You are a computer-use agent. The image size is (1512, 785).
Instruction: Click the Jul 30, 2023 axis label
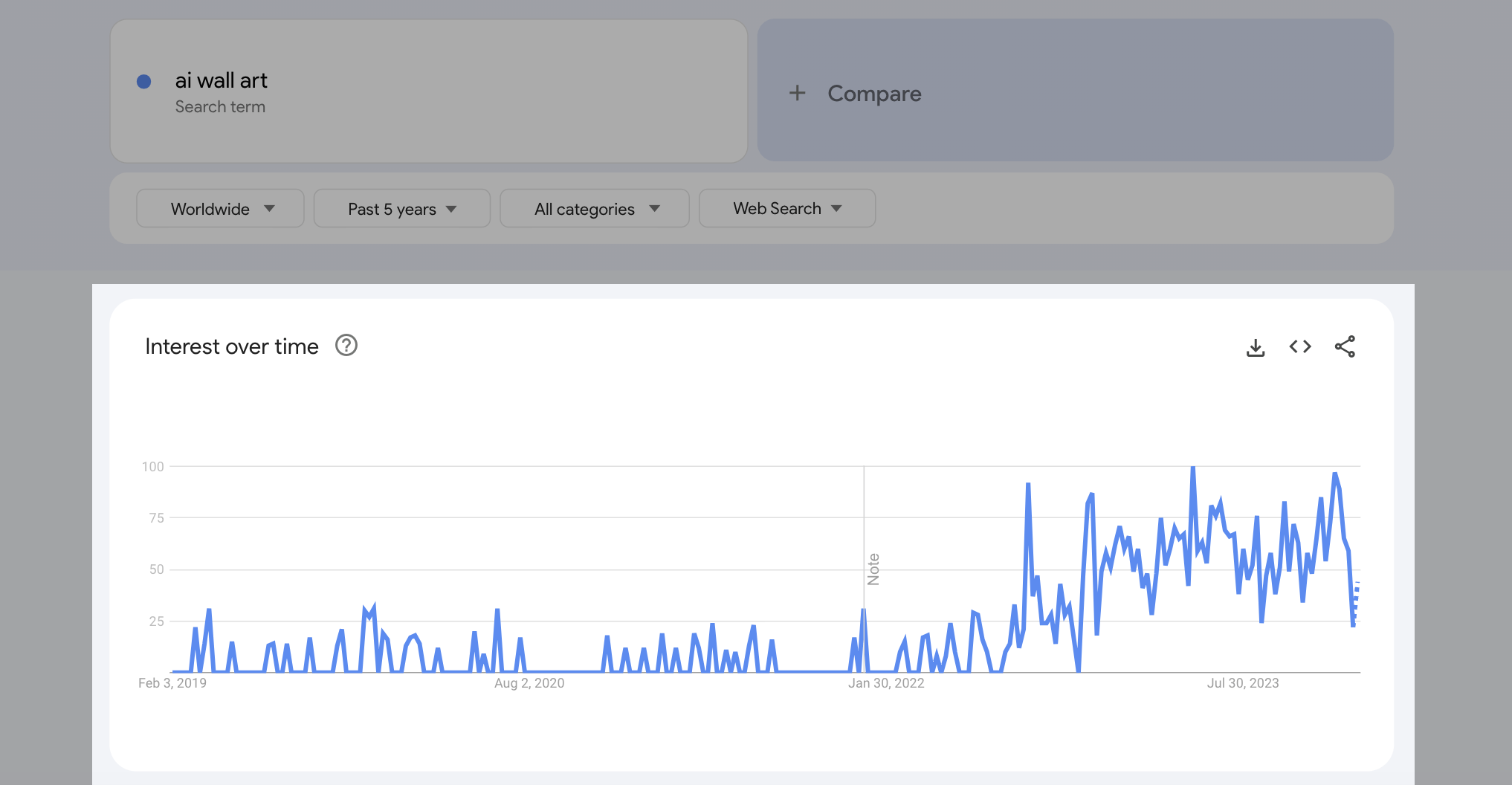pos(1242,683)
